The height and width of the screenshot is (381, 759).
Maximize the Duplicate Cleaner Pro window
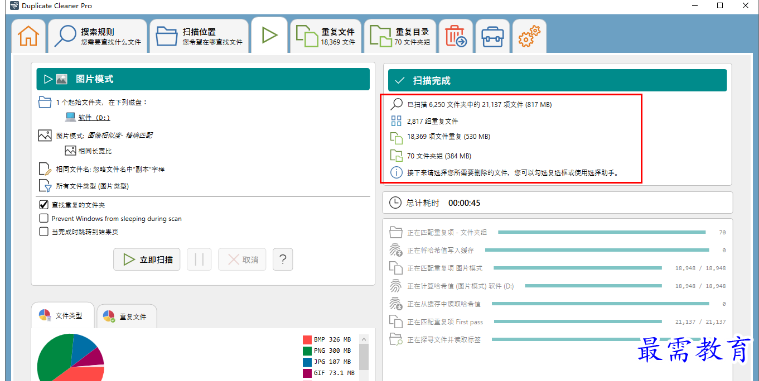pos(720,5)
